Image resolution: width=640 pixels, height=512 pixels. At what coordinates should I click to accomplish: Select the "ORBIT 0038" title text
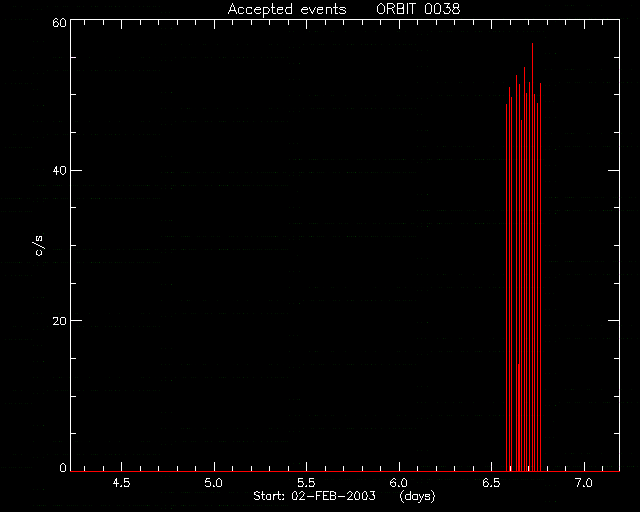[x=418, y=9]
